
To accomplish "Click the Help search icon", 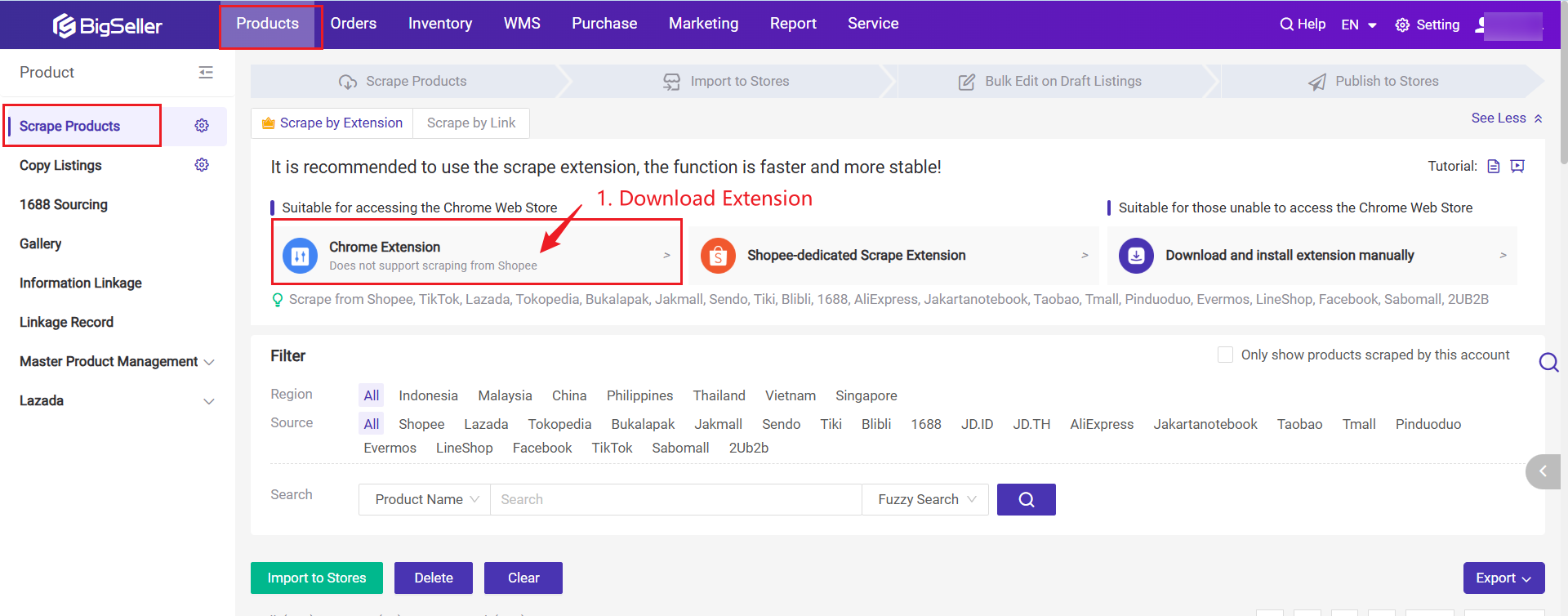I will tap(1286, 25).
